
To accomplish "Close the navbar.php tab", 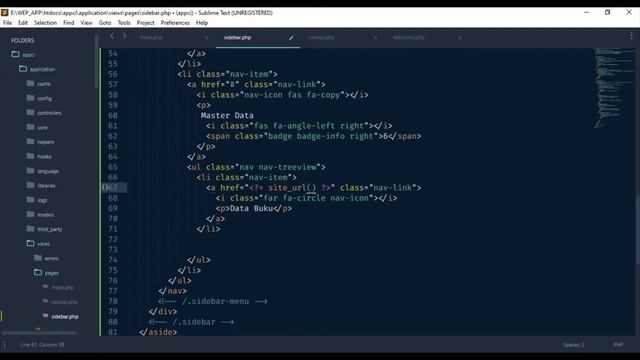I will coord(376,38).
